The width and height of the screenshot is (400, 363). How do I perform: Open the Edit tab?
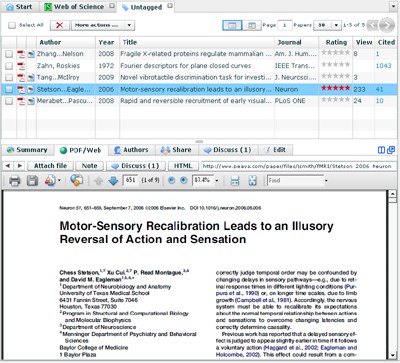click(x=275, y=150)
